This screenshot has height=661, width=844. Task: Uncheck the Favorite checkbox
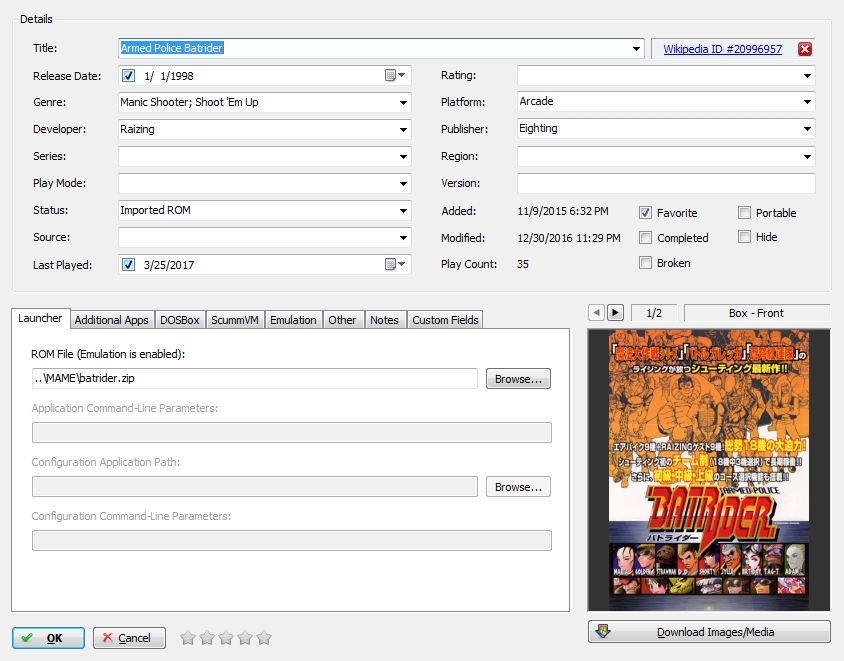[x=645, y=213]
